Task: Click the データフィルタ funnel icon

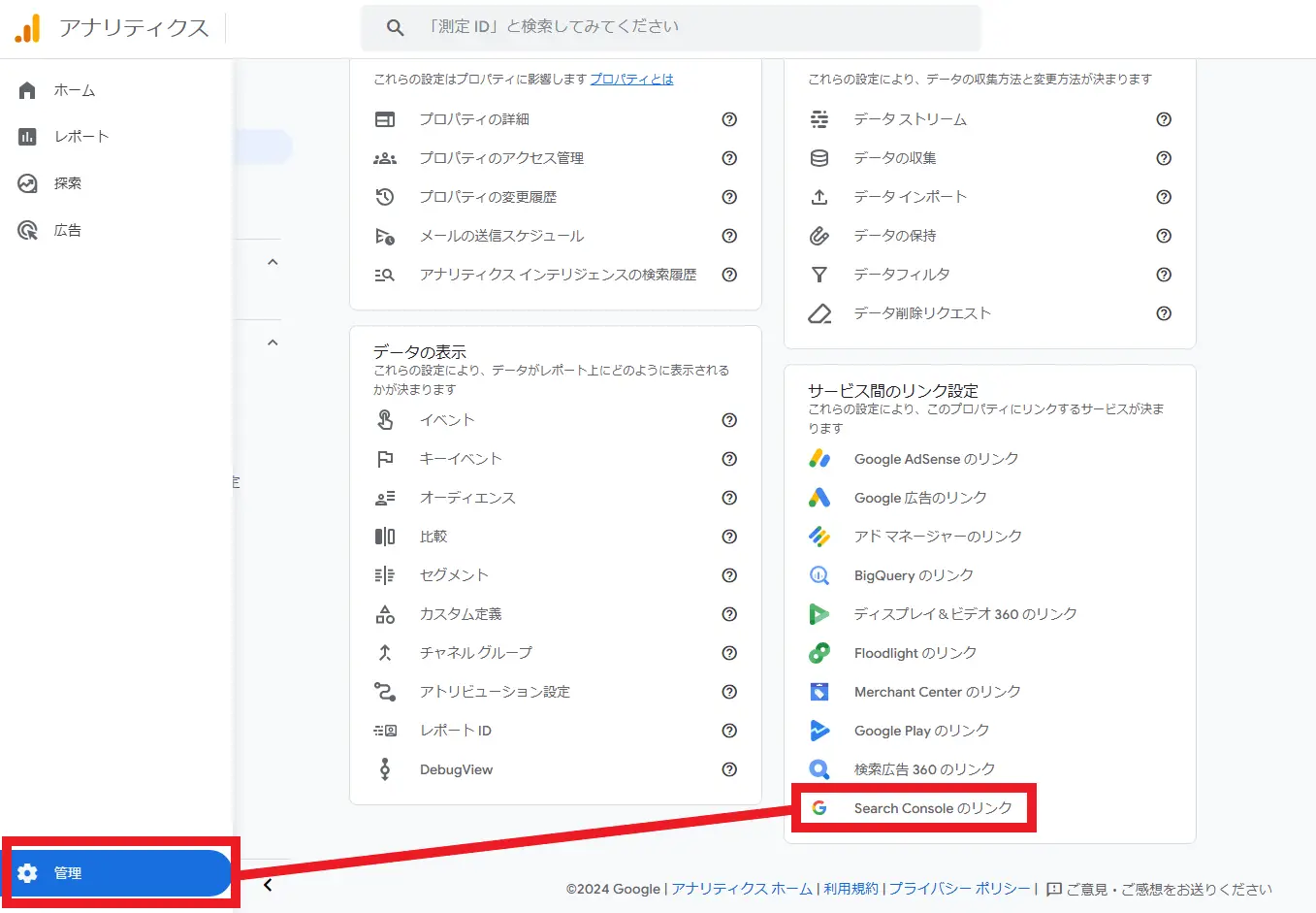Action: coord(819,275)
